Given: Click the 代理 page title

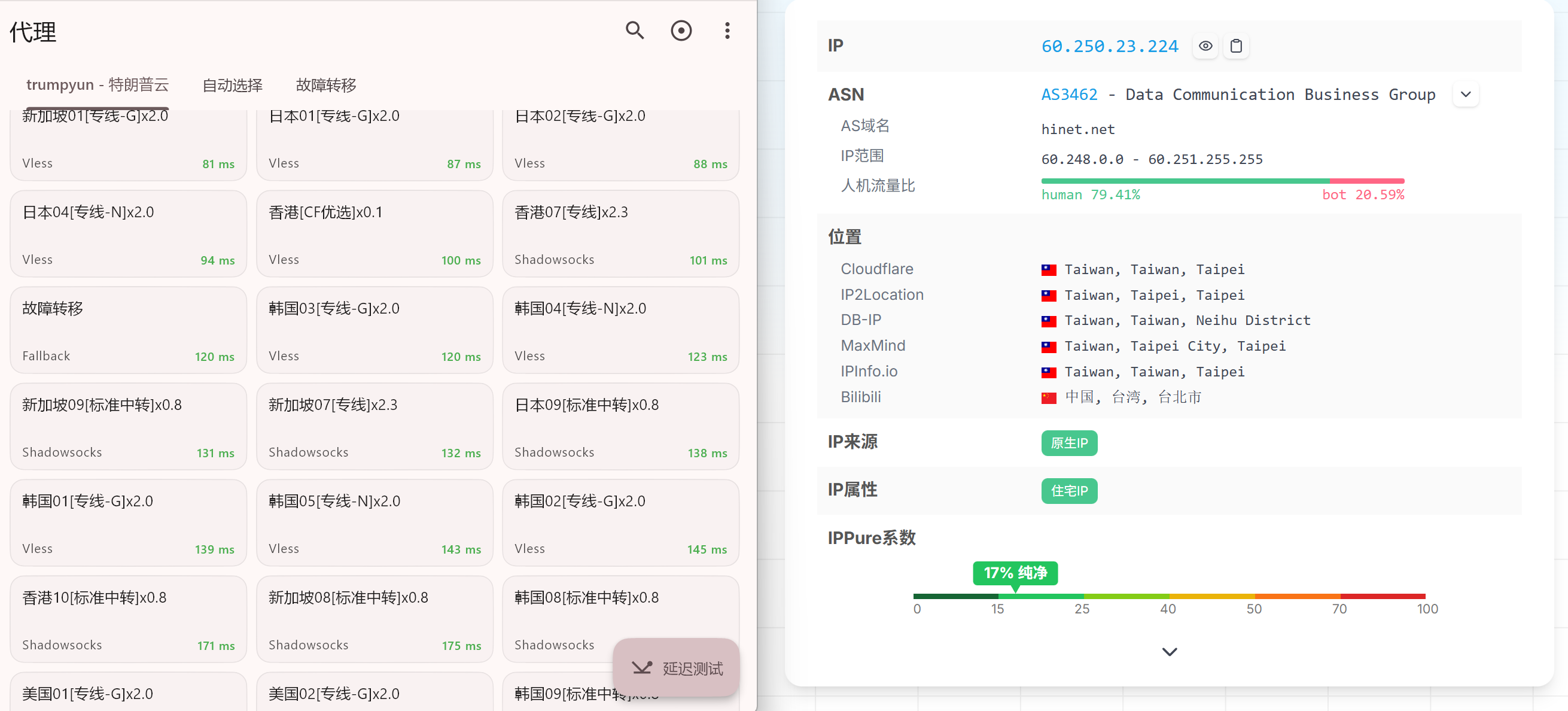Looking at the screenshot, I should [33, 32].
